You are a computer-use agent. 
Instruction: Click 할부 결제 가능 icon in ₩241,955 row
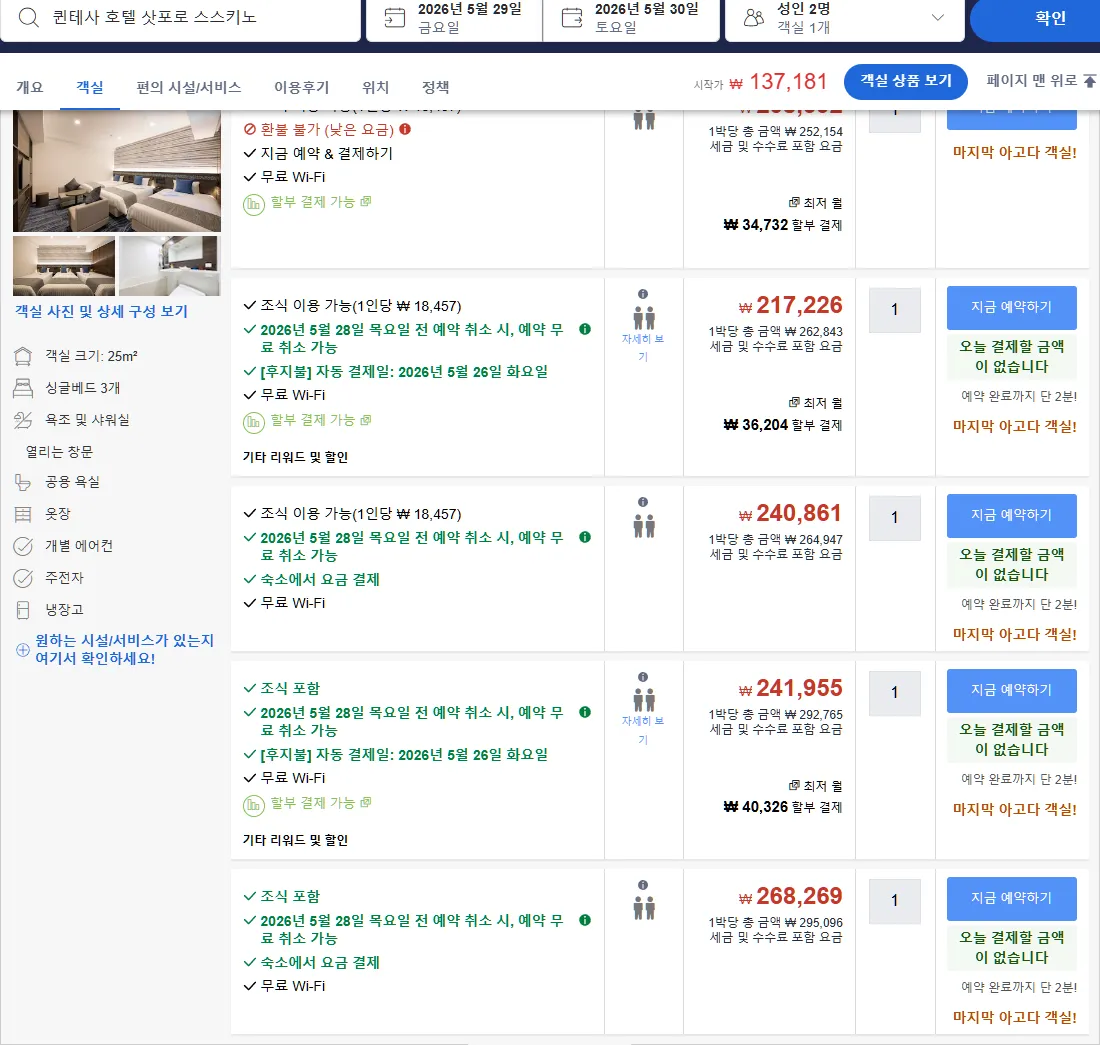pos(253,804)
